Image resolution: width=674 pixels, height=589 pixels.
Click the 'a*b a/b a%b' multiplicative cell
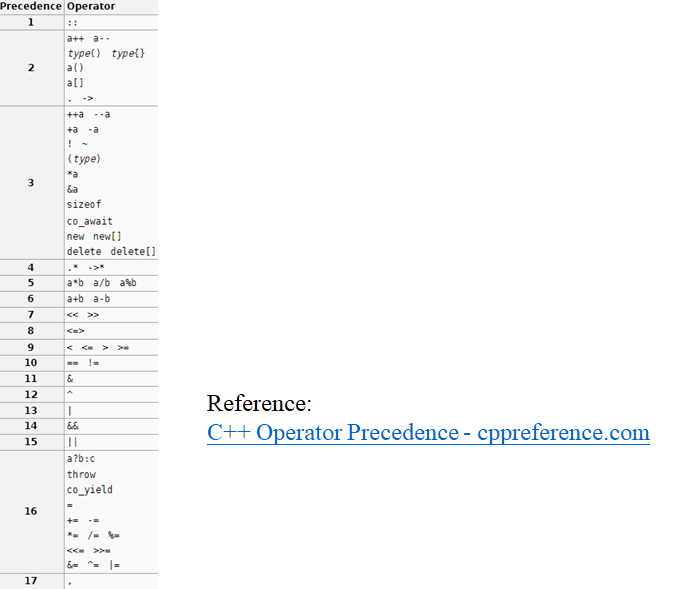point(111,283)
